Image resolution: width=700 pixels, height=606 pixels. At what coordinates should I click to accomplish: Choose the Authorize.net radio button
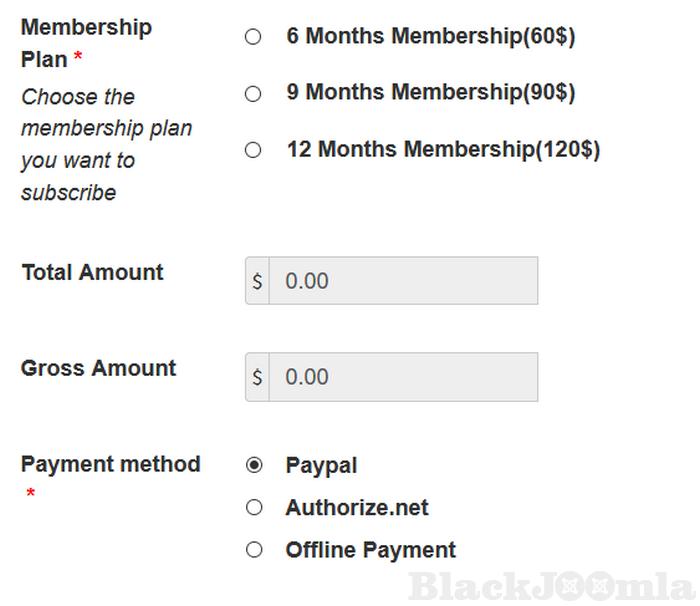(x=254, y=508)
